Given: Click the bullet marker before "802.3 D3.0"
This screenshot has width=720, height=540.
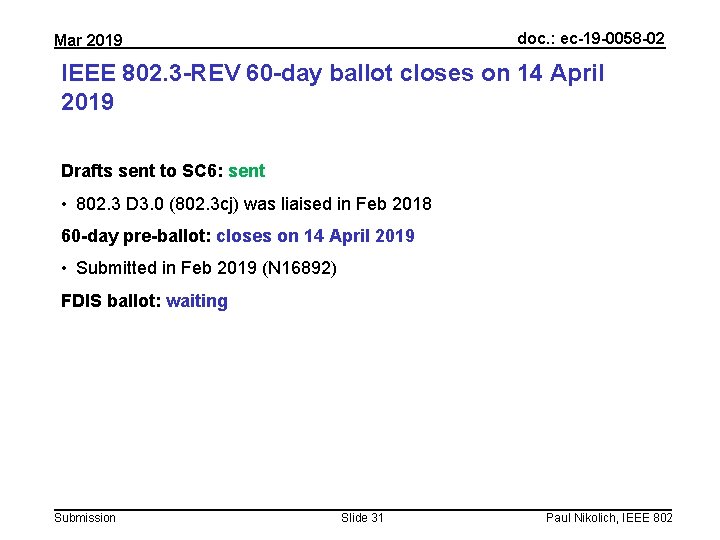Looking at the screenshot, I should pos(65,204).
